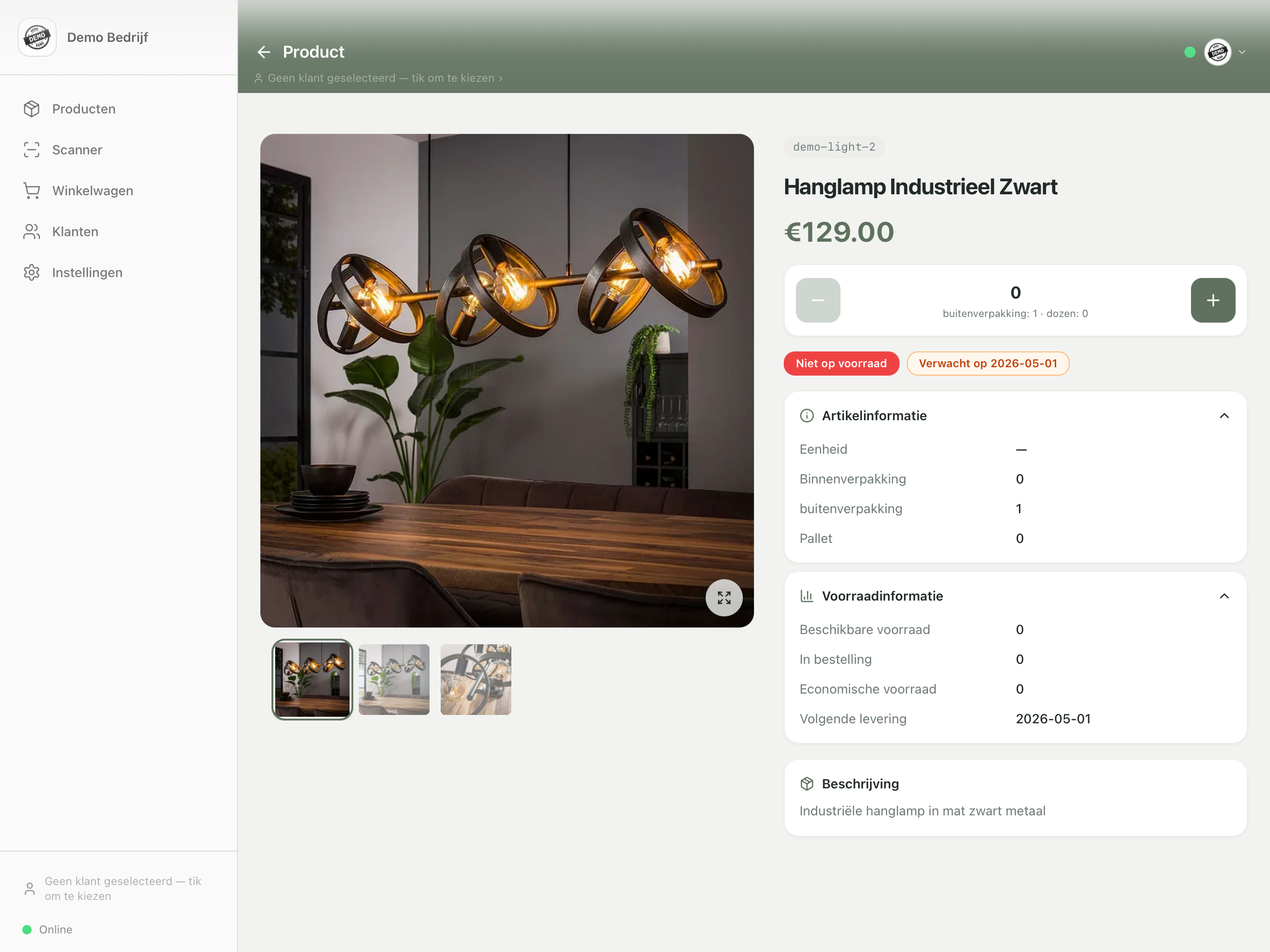Open the account dropdown chevron in header
The width and height of the screenshot is (1270, 952).
pos(1242,52)
